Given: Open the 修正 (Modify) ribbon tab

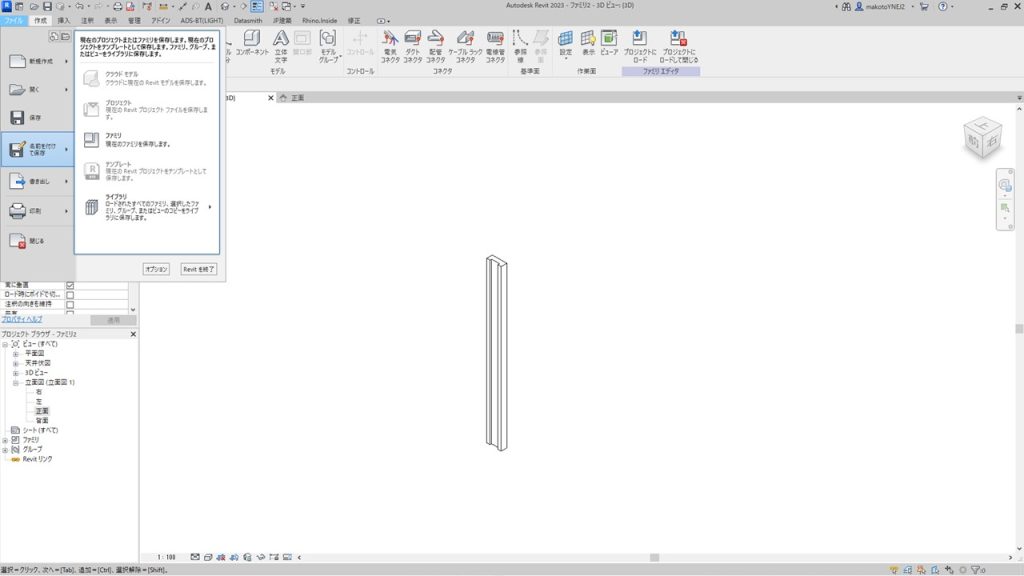Looking at the screenshot, I should [x=354, y=21].
